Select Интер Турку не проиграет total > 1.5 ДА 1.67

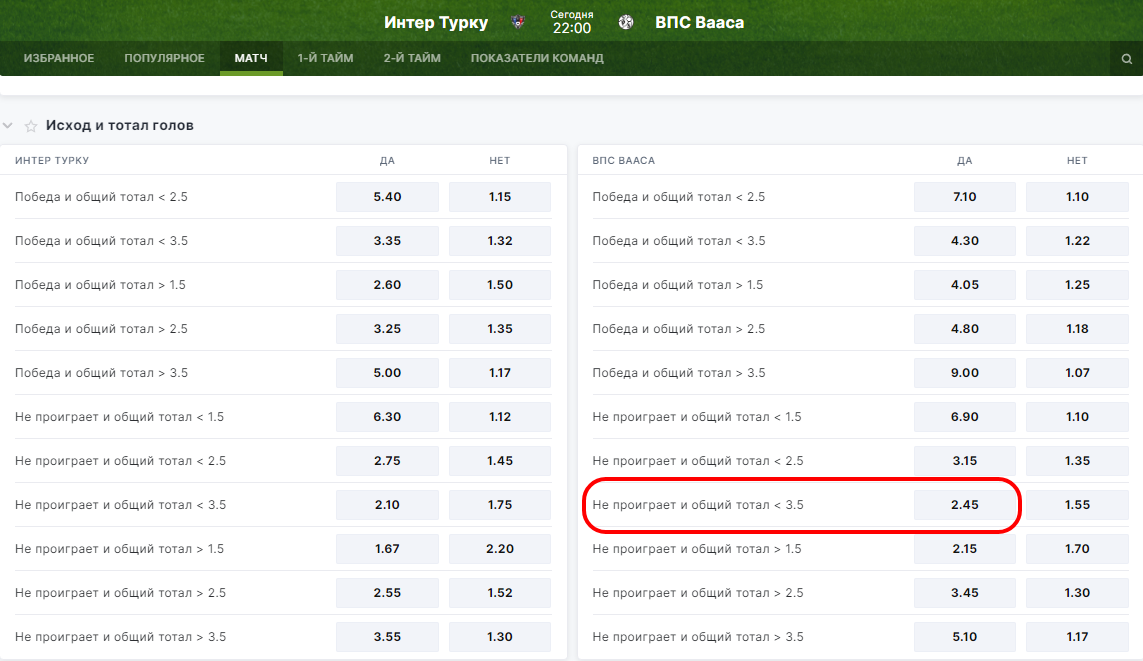[387, 549]
